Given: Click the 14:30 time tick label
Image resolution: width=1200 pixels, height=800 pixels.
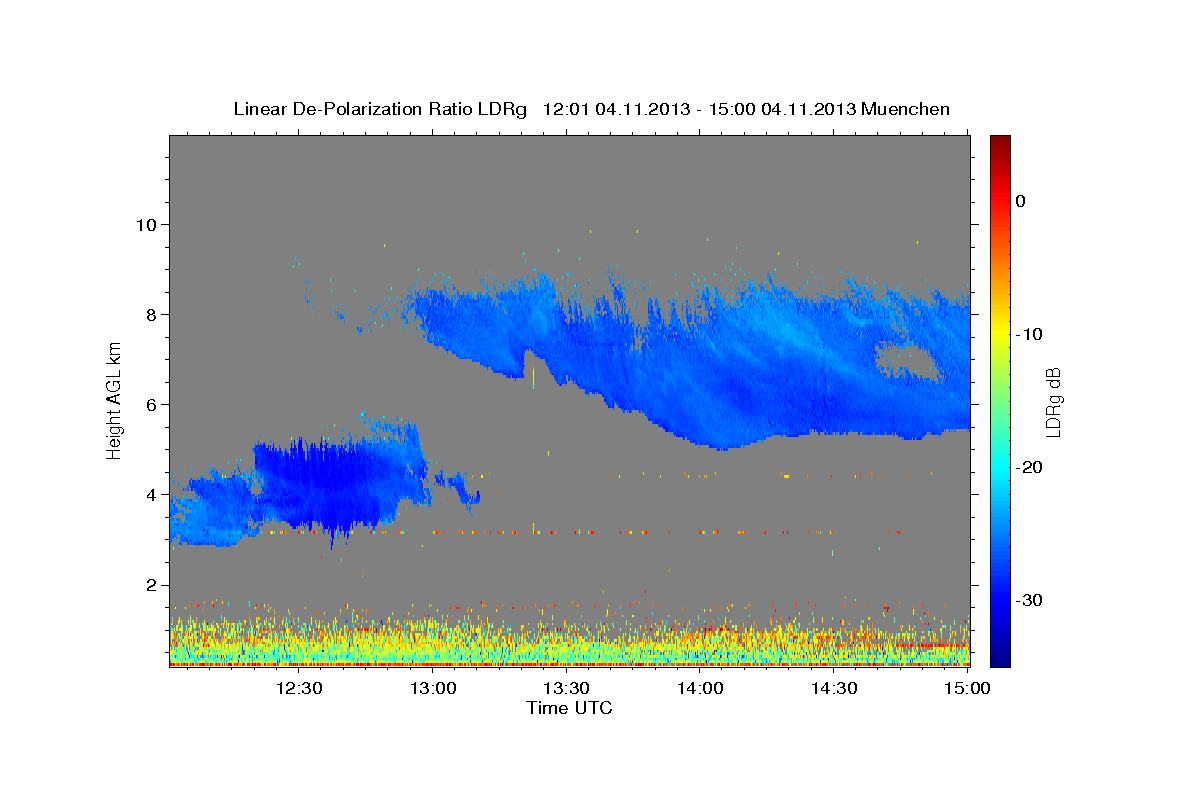Looking at the screenshot, I should 834,688.
